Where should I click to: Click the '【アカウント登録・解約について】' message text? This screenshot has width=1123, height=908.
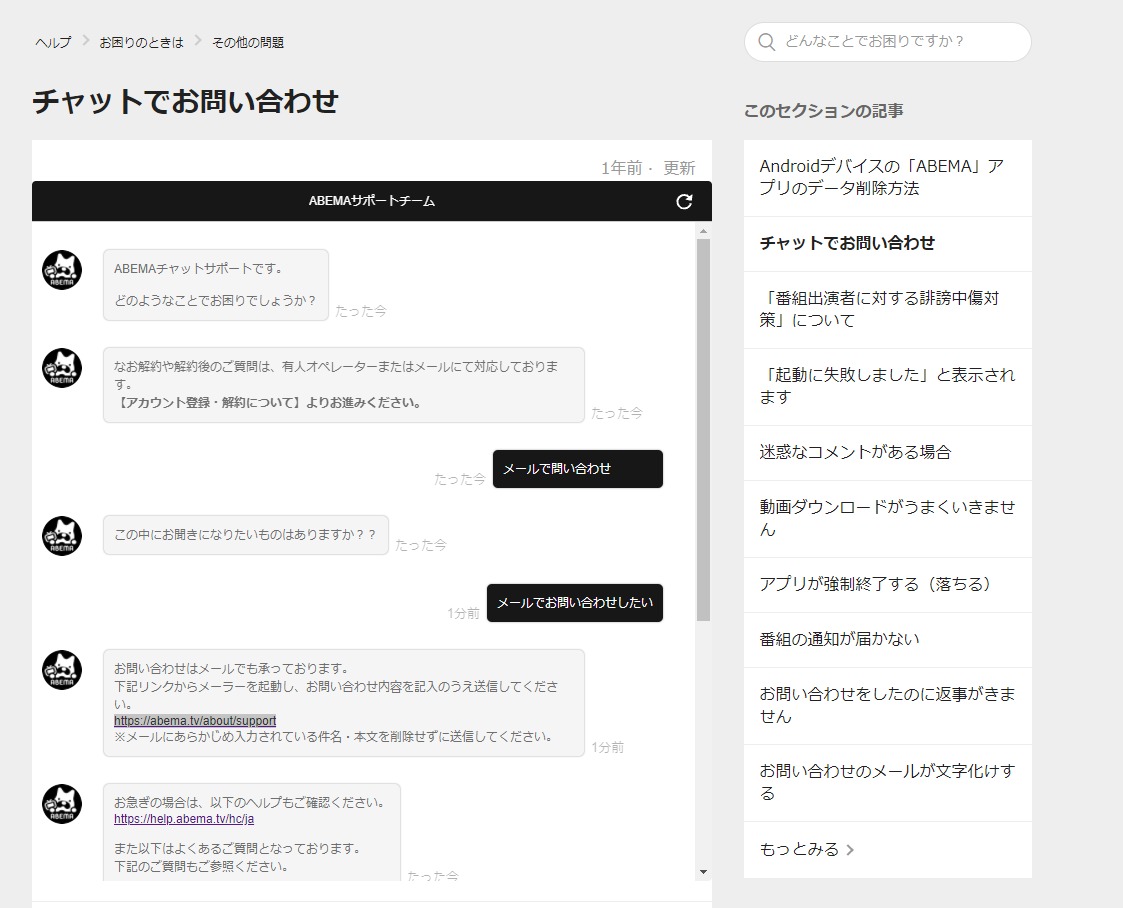[267, 402]
